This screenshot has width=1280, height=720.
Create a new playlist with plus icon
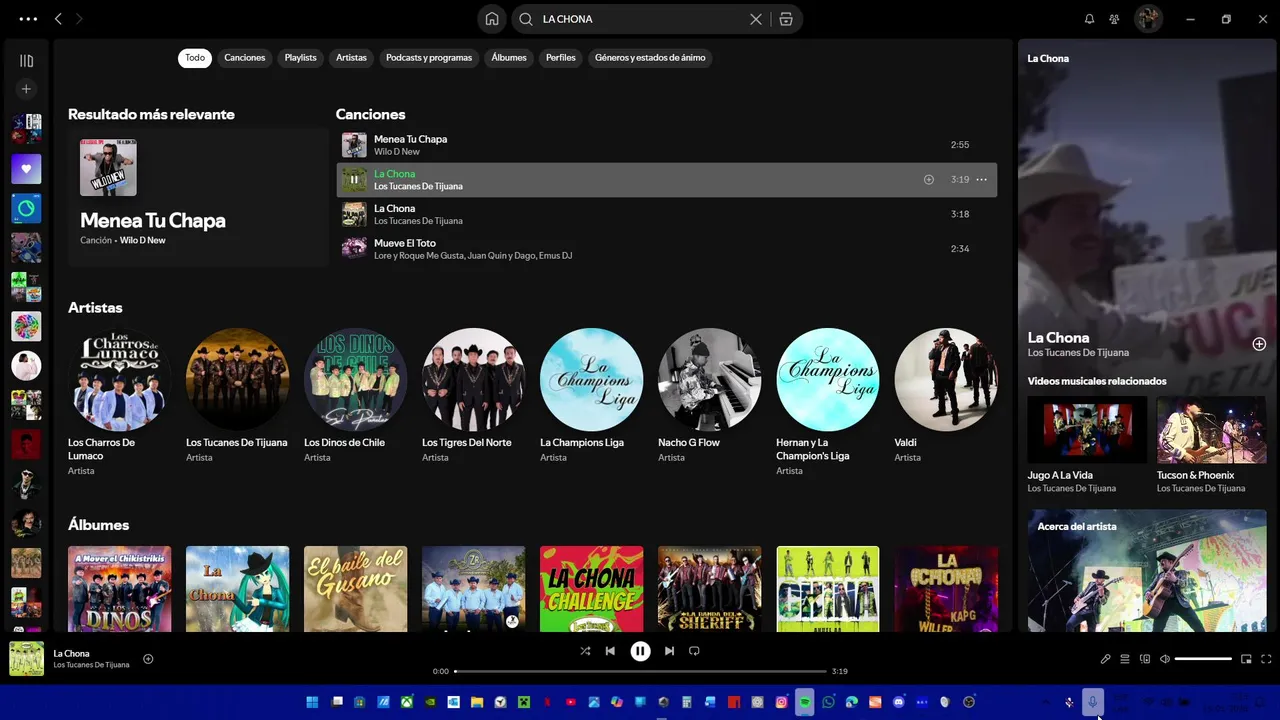(27, 89)
